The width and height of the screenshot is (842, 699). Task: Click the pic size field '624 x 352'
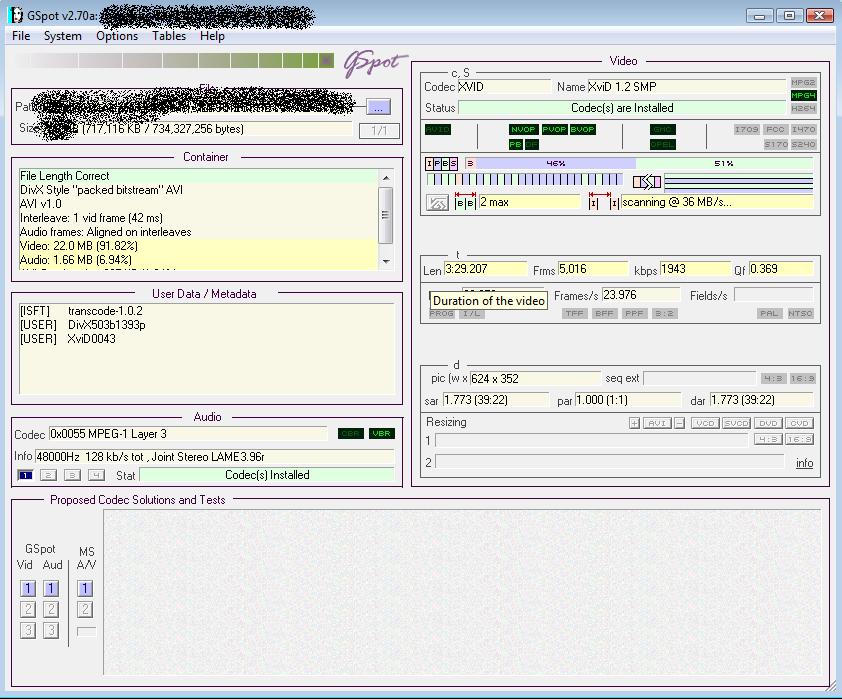(535, 379)
